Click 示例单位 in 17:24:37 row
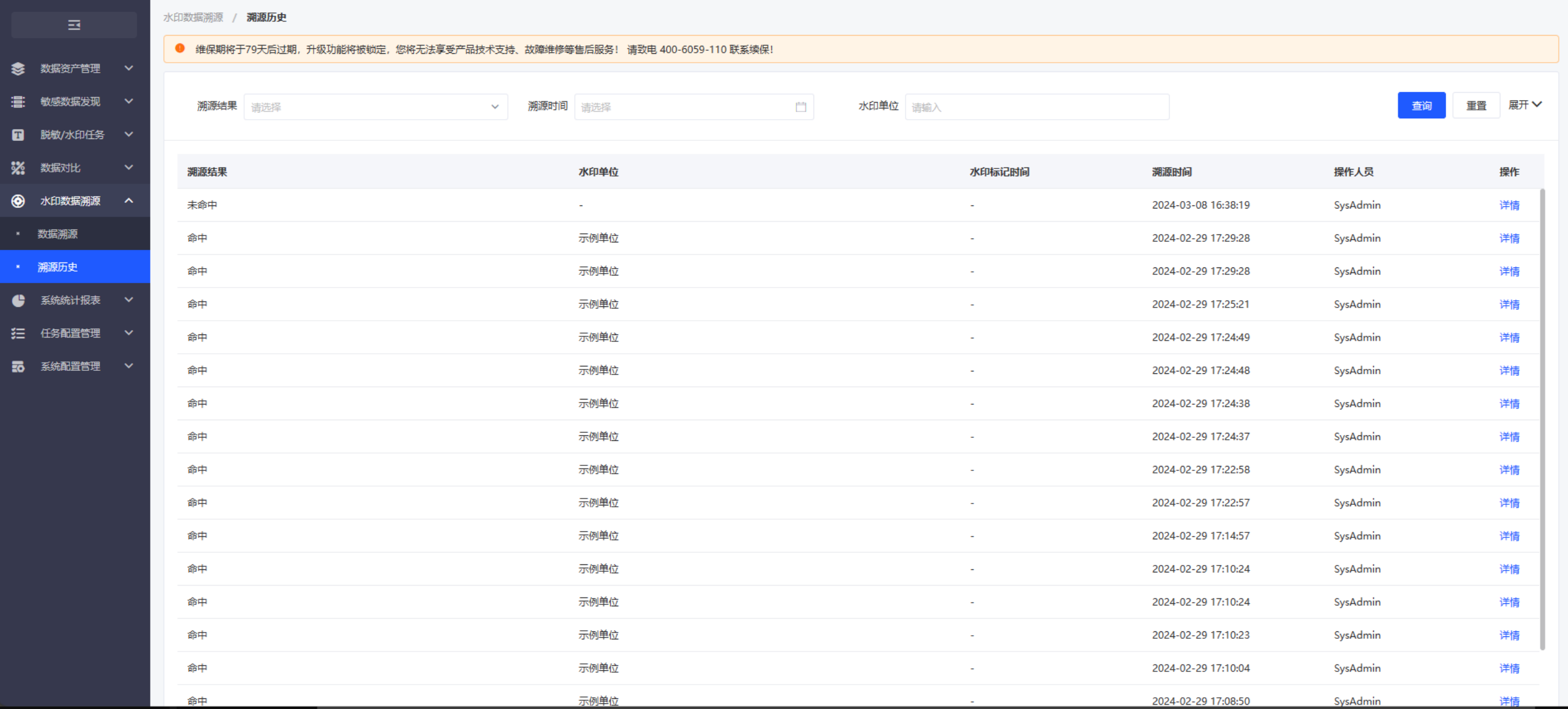This screenshot has height=709, width=1568. coord(599,437)
